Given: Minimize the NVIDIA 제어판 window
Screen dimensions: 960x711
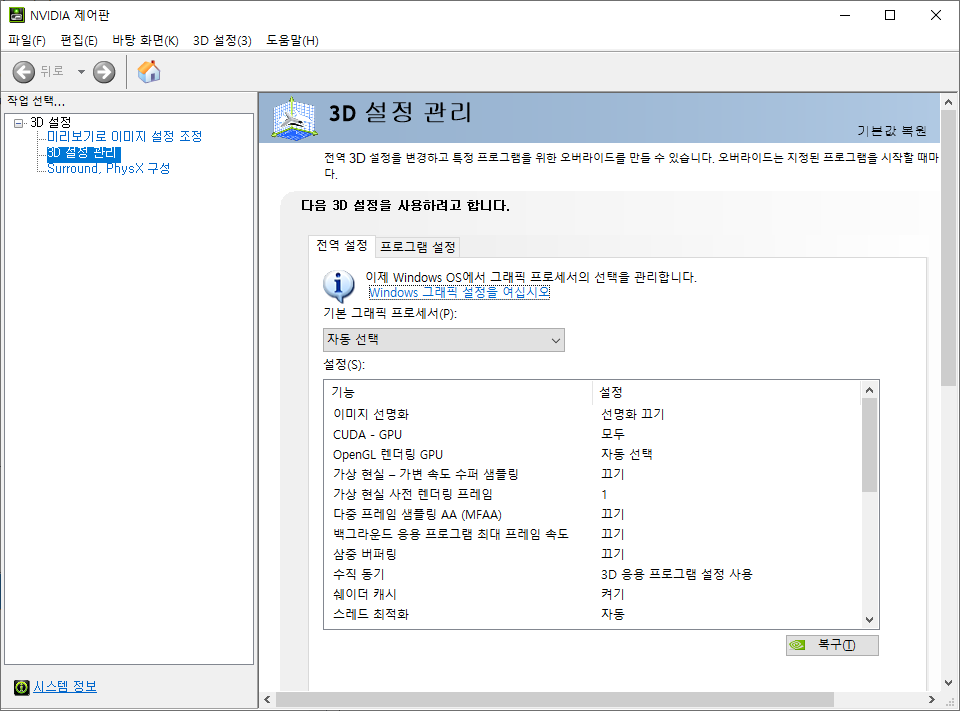Looking at the screenshot, I should point(845,15).
